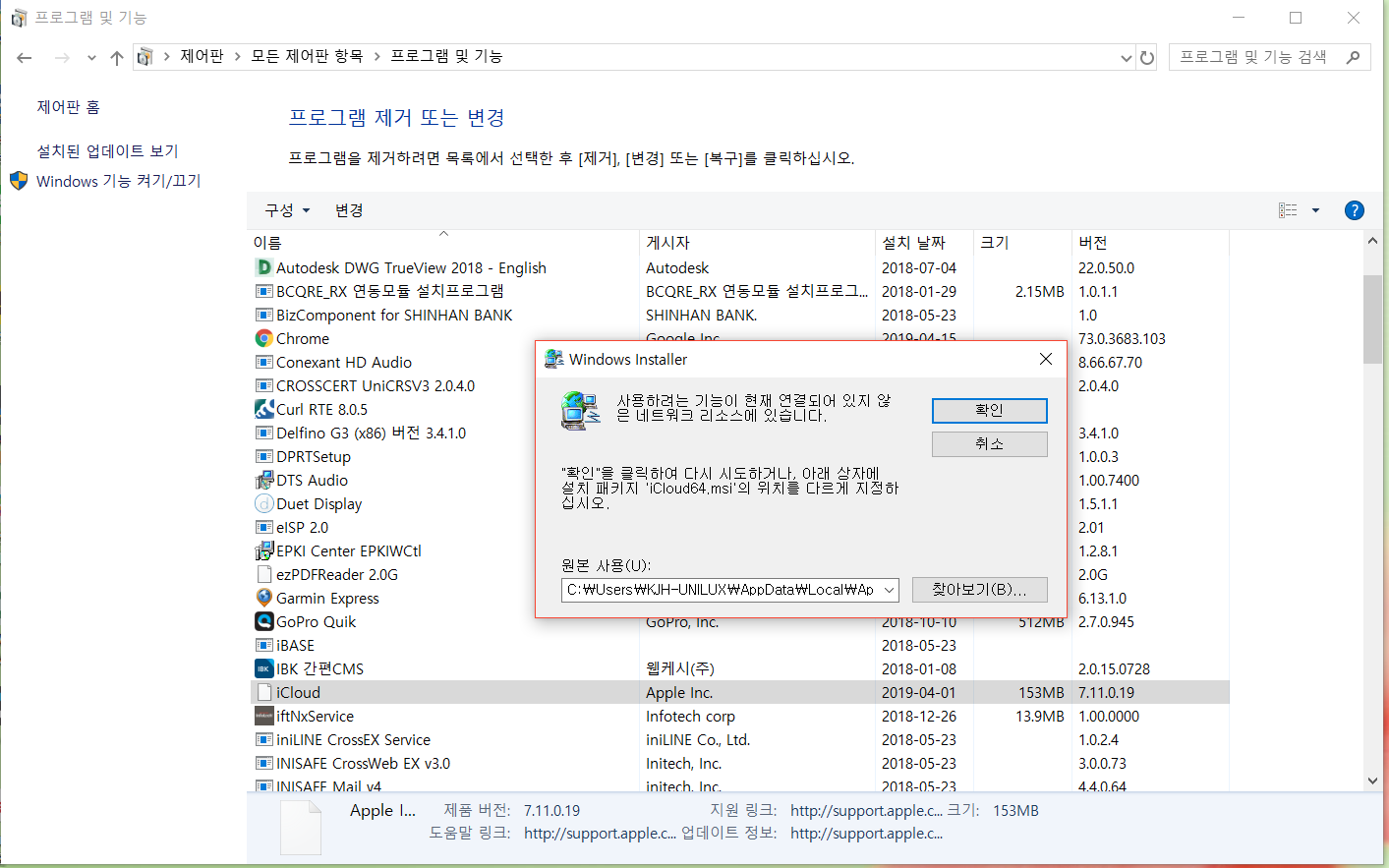Sort by the 이름 column header

(x=443, y=242)
